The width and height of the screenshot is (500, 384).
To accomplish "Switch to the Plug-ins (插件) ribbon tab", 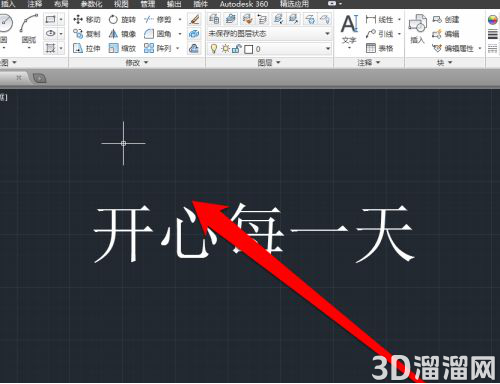I will pos(200,4).
